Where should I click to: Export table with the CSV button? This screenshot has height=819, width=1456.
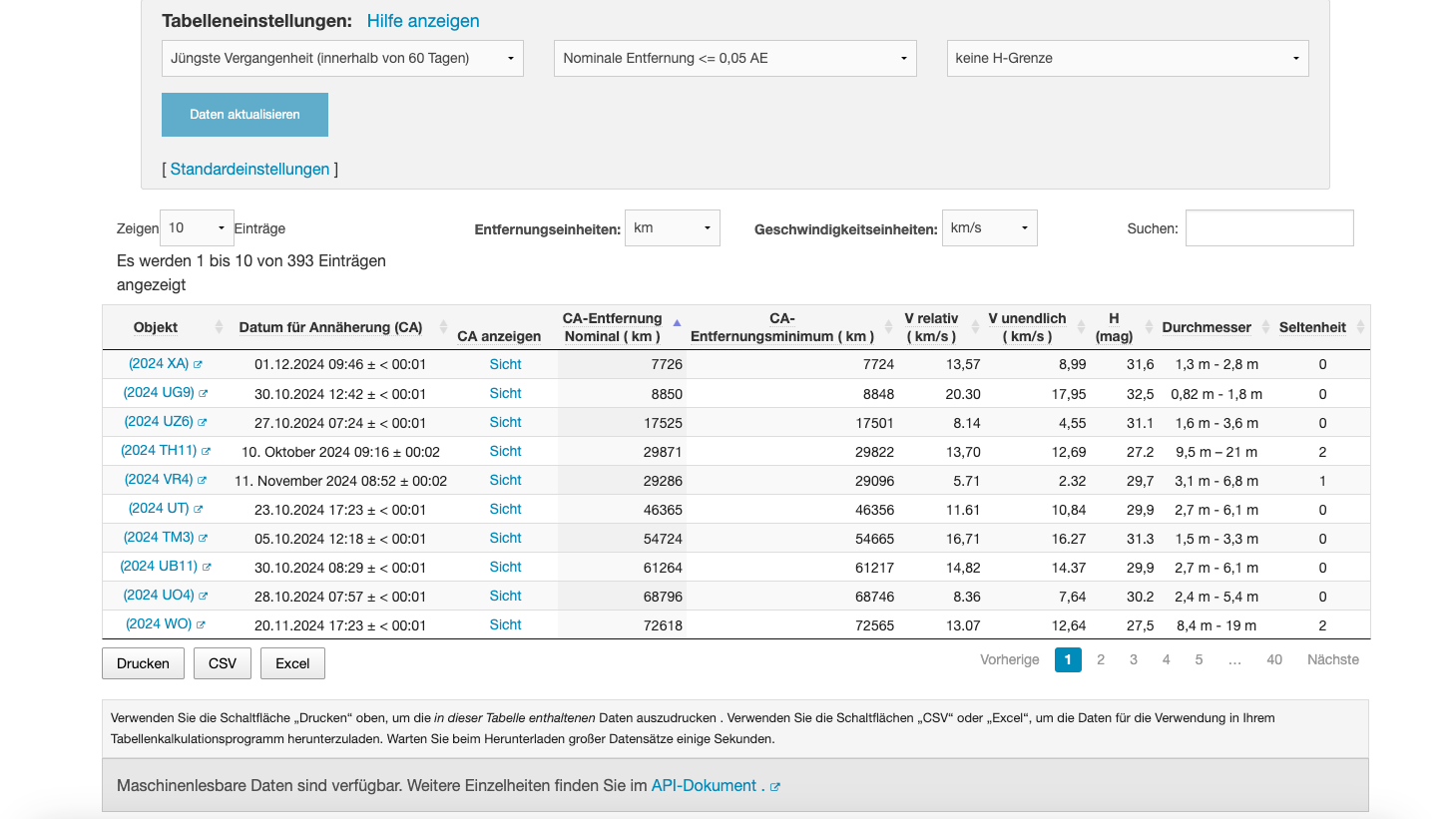click(223, 663)
